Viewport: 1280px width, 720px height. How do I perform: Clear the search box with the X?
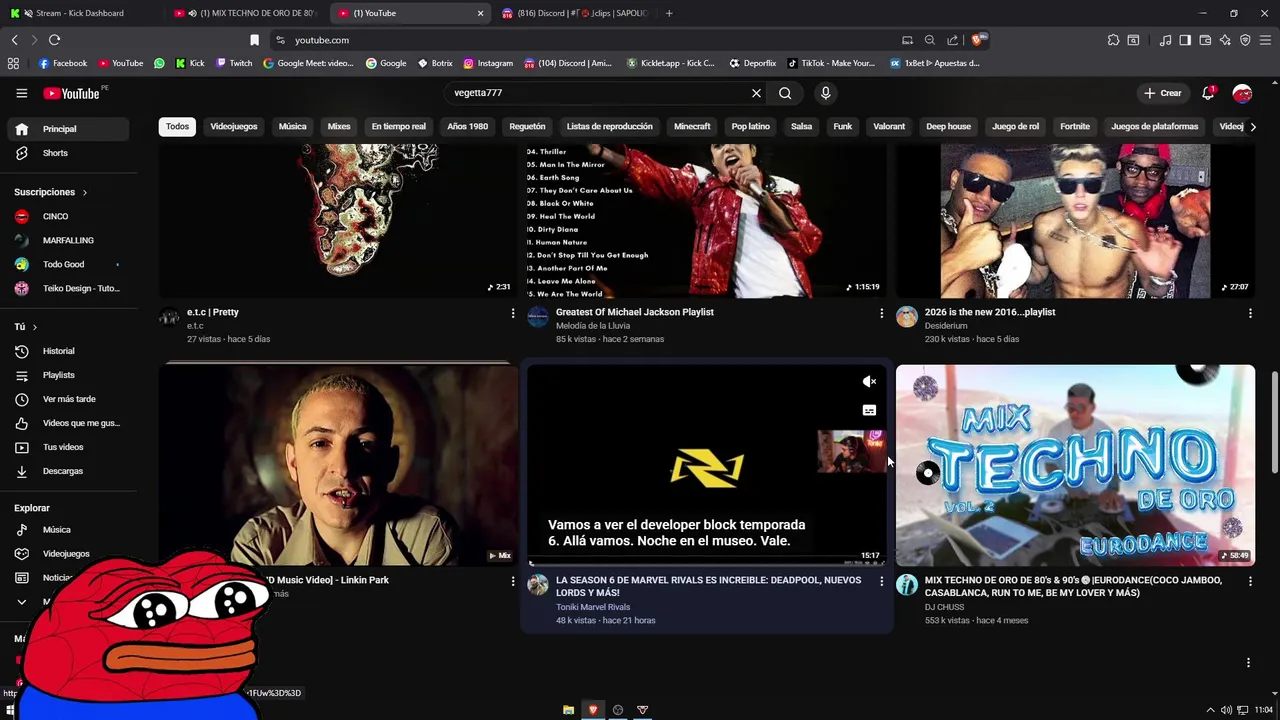(756, 93)
